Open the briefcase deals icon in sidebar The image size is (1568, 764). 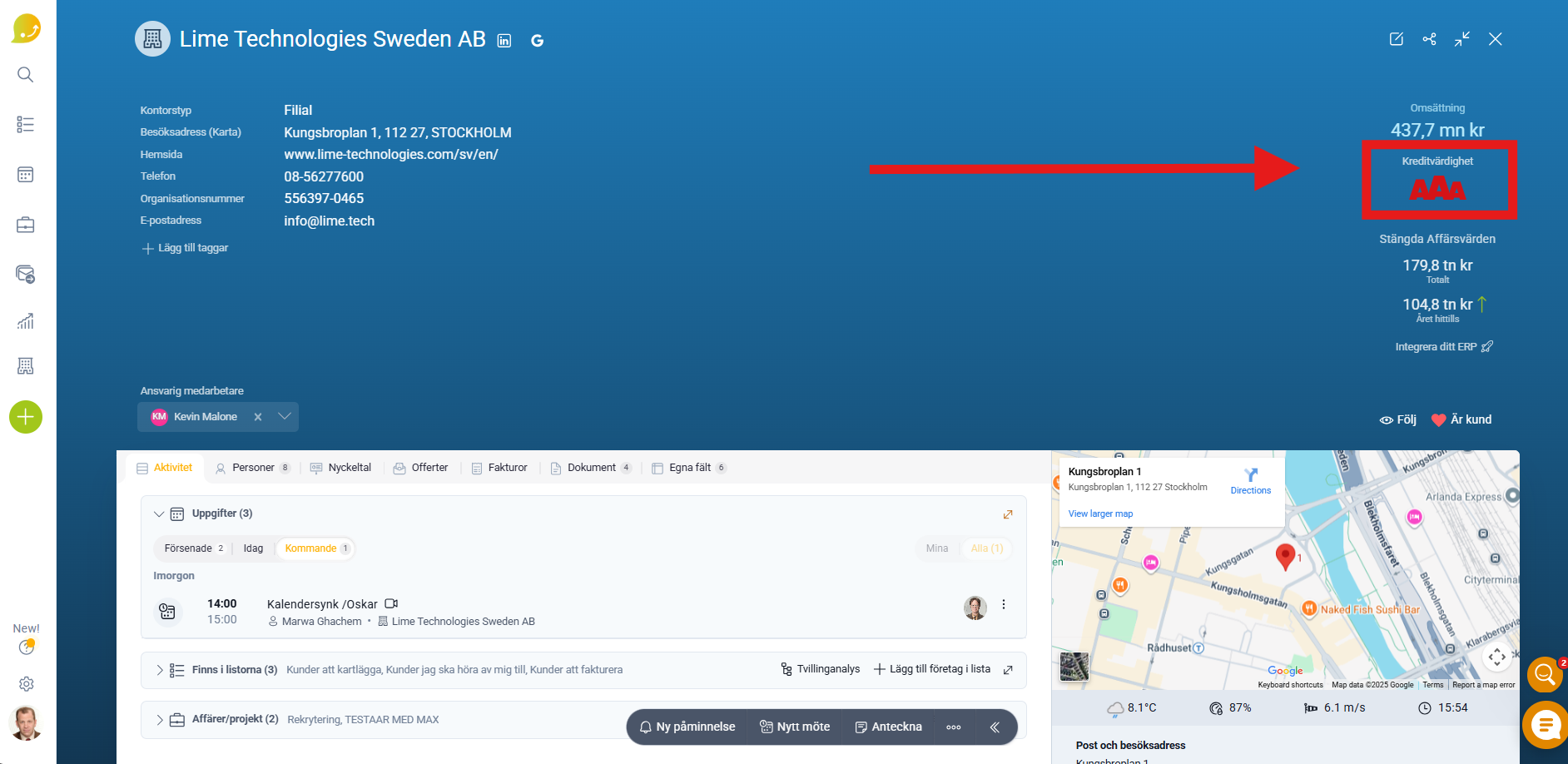[26, 225]
